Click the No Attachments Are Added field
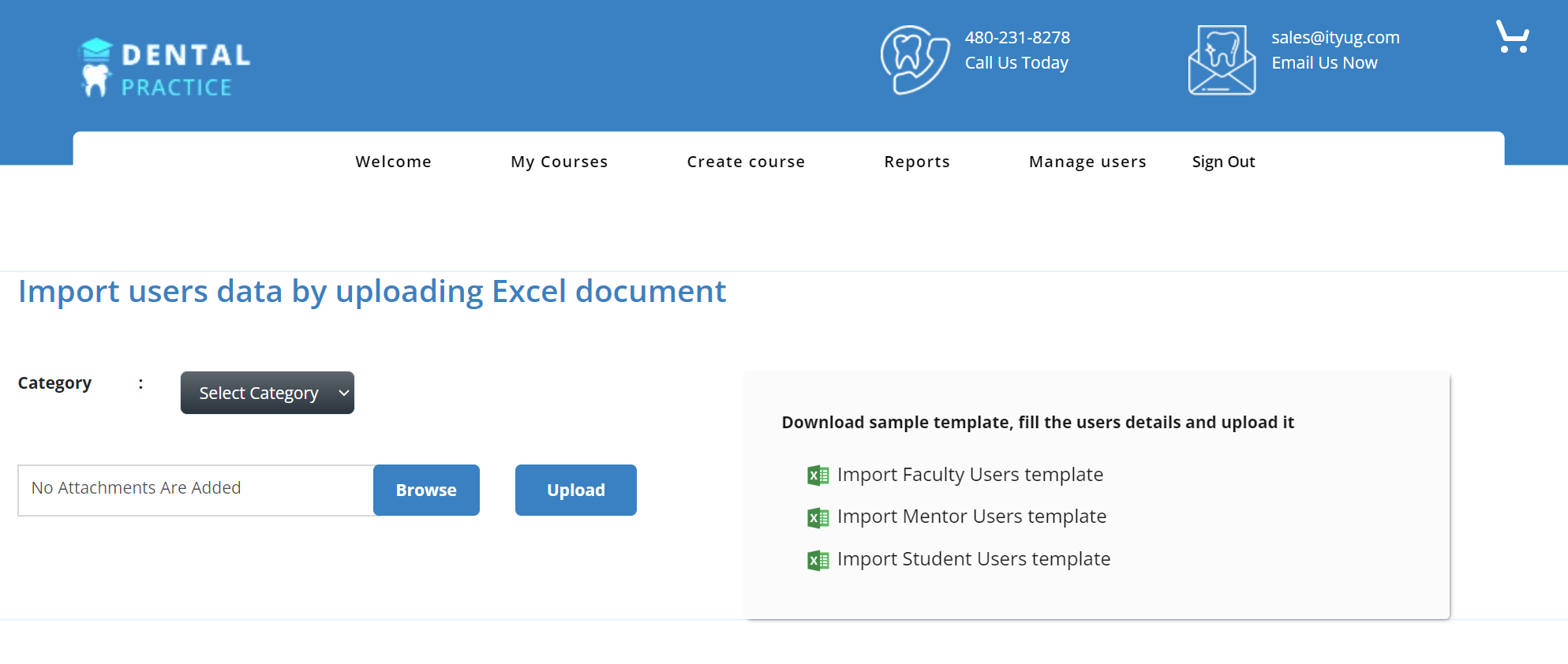1568x664 pixels. 195,490
